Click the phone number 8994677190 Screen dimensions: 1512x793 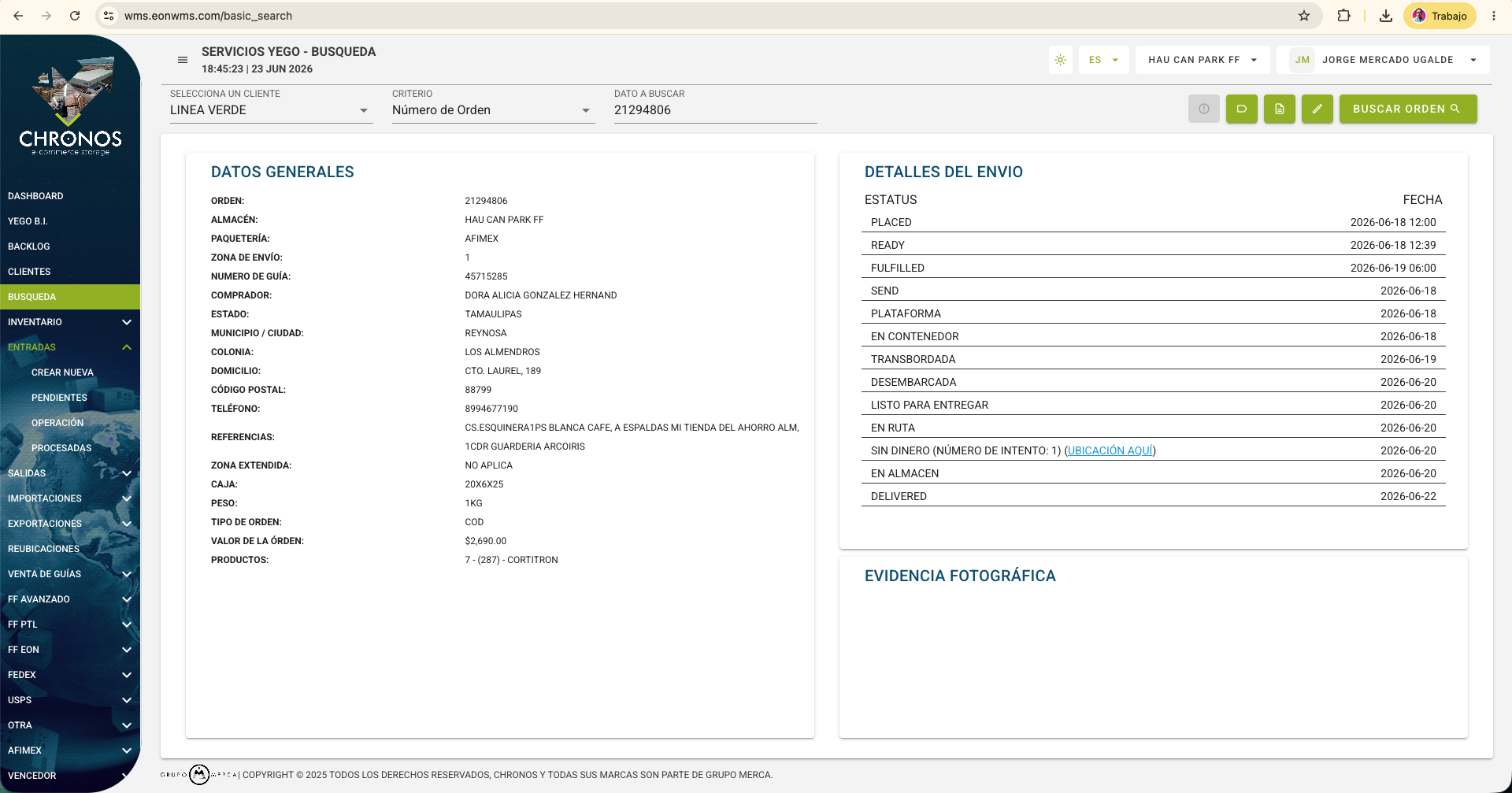click(491, 409)
